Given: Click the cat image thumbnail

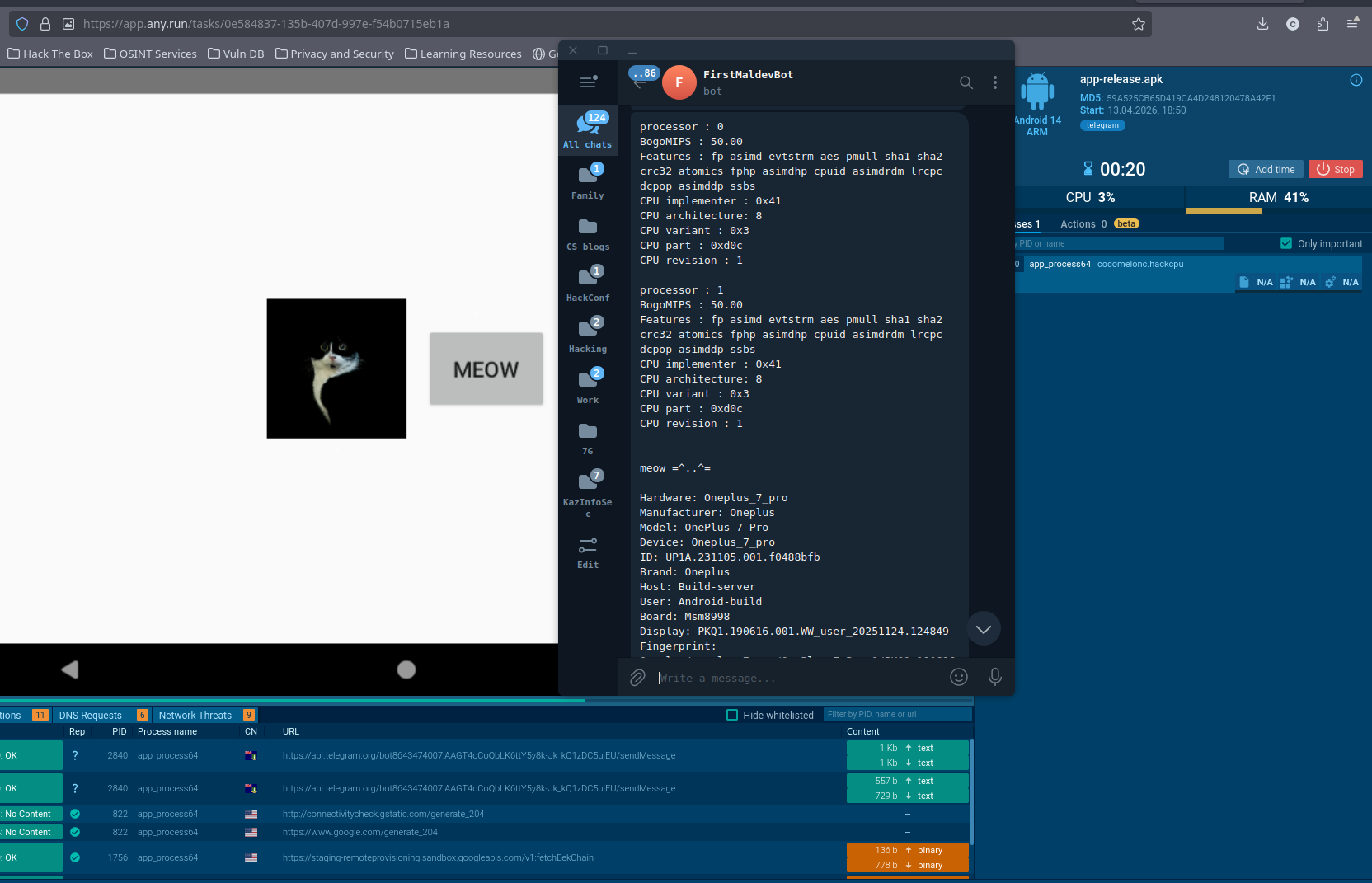Looking at the screenshot, I should [x=336, y=369].
